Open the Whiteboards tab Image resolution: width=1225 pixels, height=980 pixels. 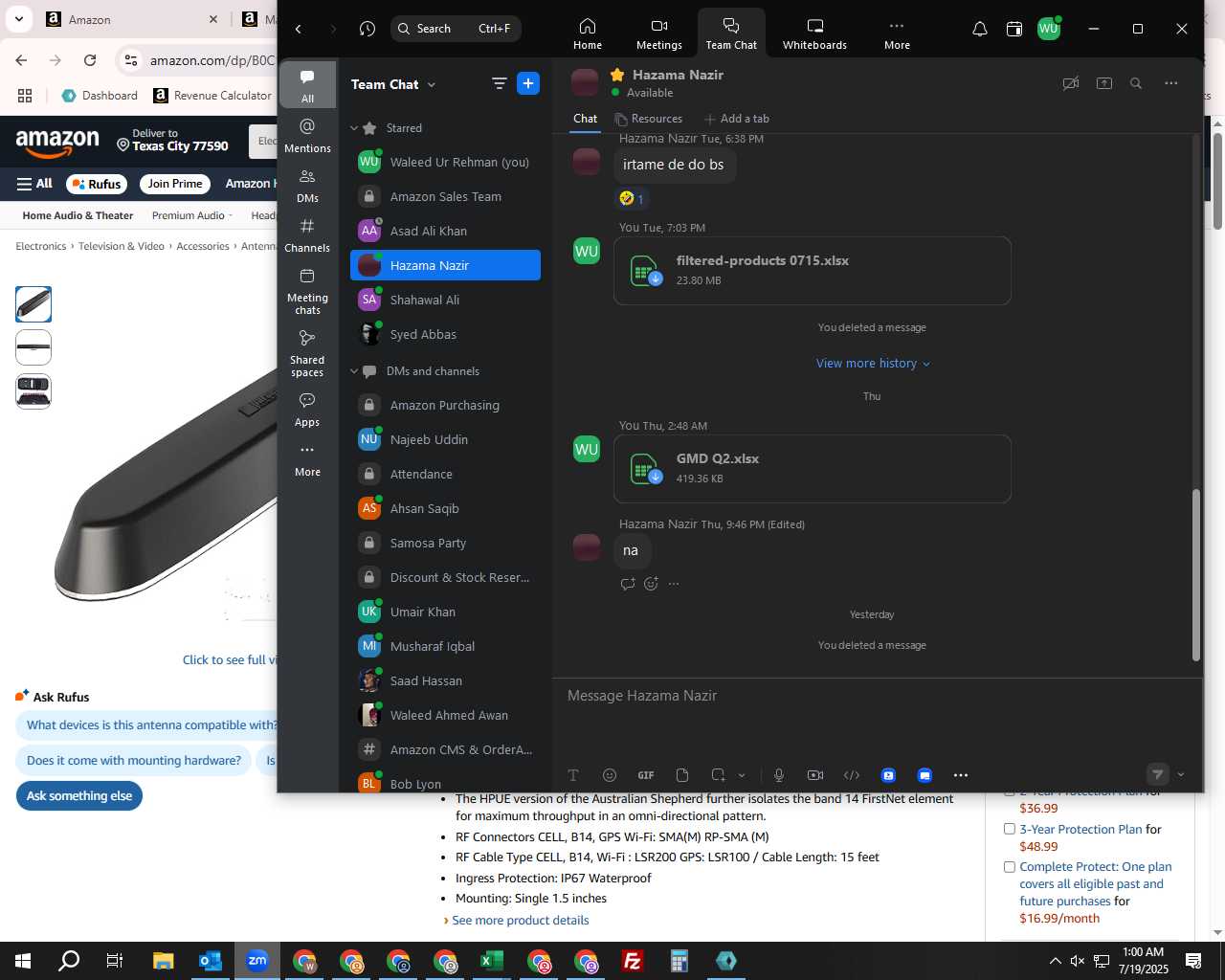[814, 33]
